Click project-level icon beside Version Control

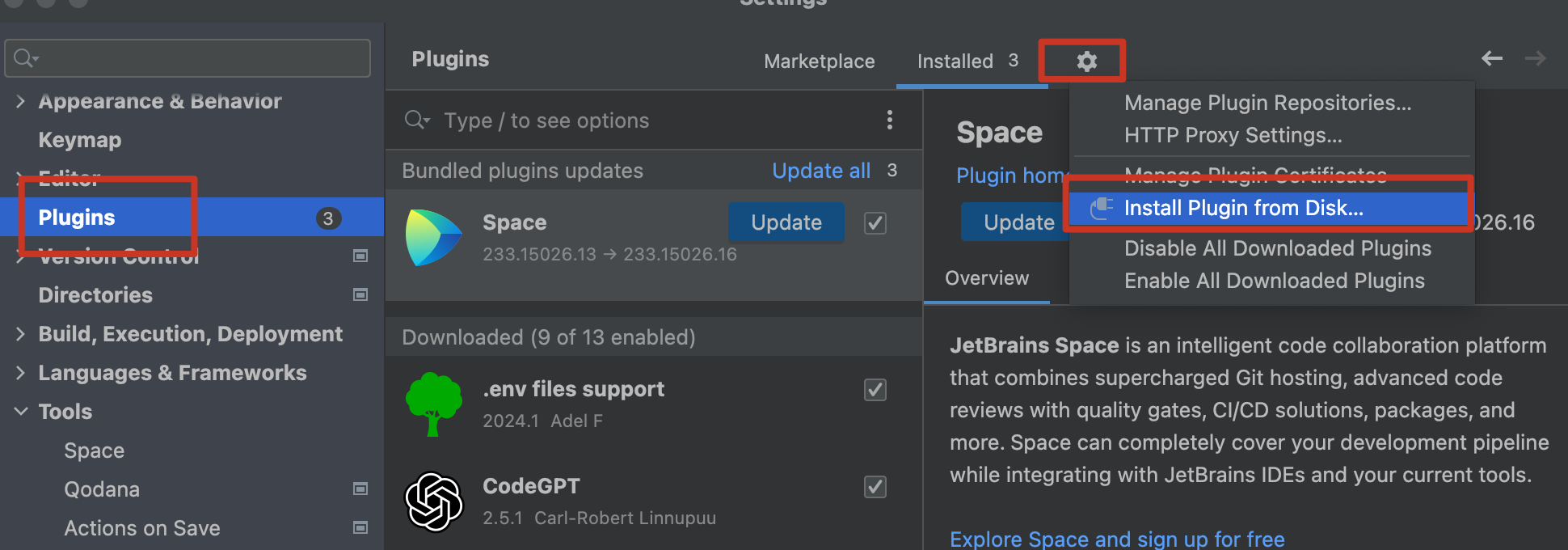[360, 256]
